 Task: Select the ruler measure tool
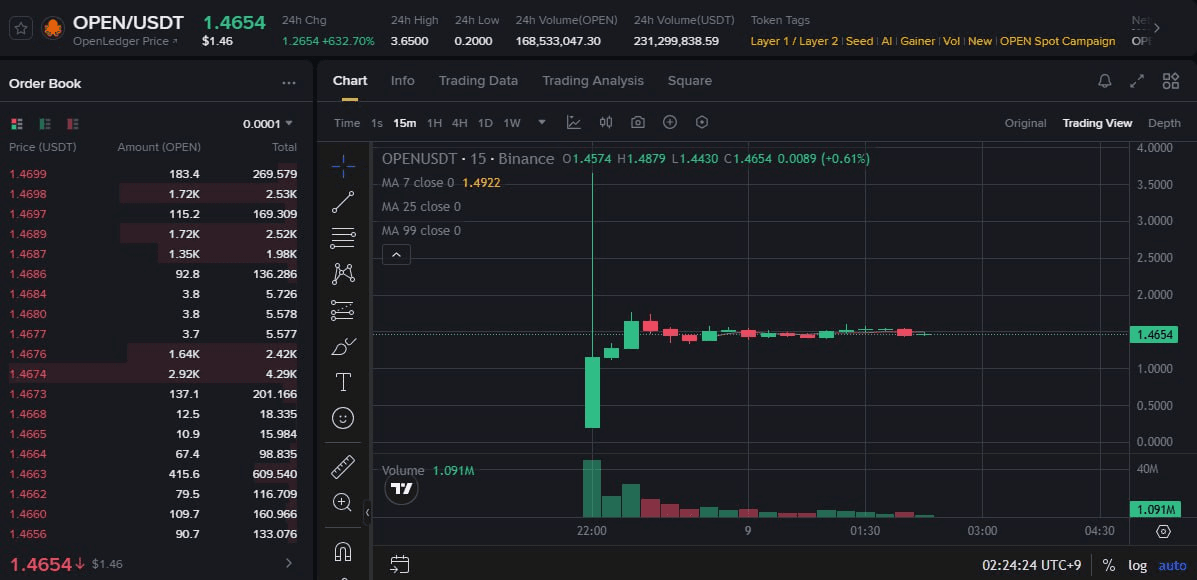pos(344,466)
